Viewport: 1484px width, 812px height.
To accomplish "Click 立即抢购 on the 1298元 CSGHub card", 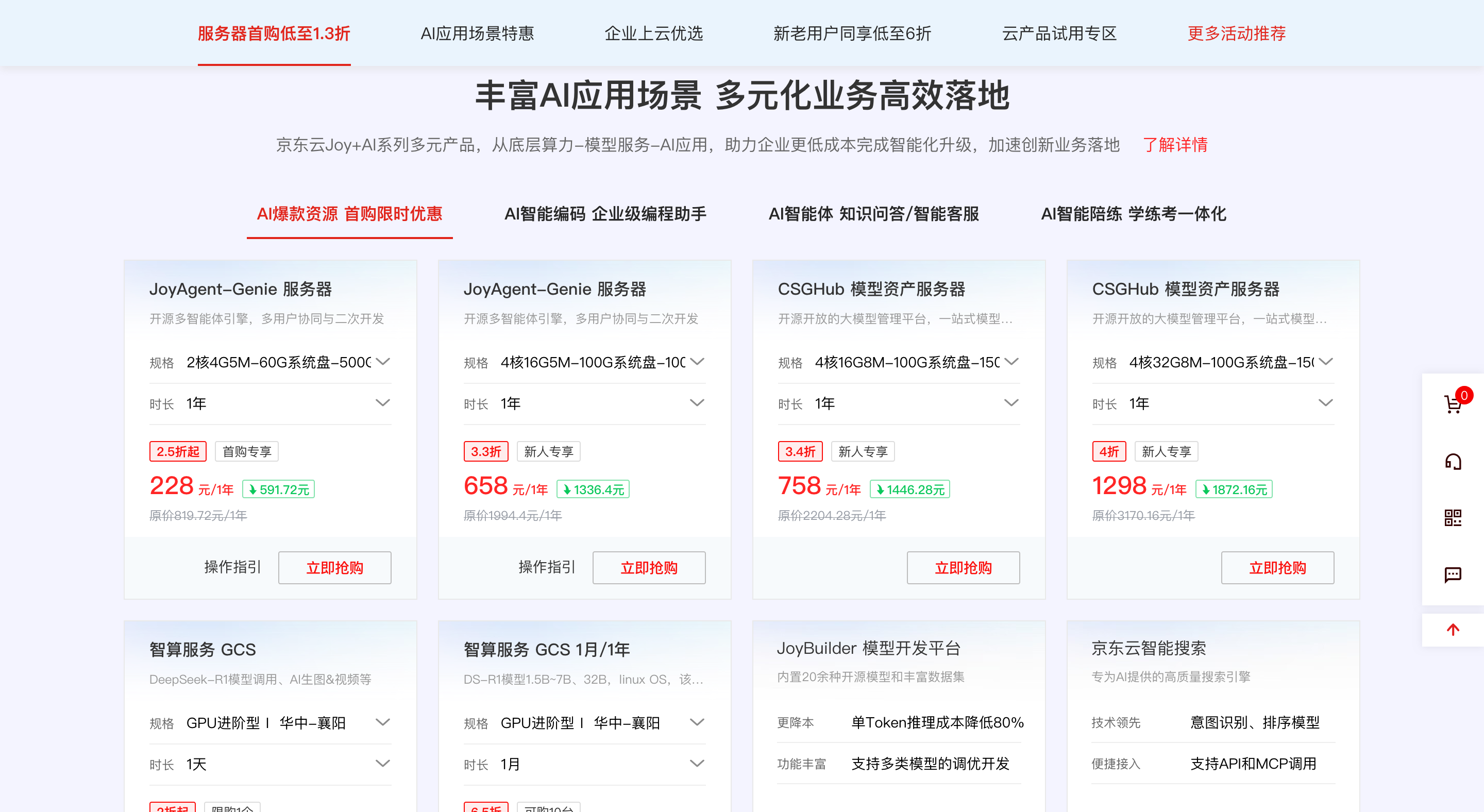I will (x=1277, y=568).
